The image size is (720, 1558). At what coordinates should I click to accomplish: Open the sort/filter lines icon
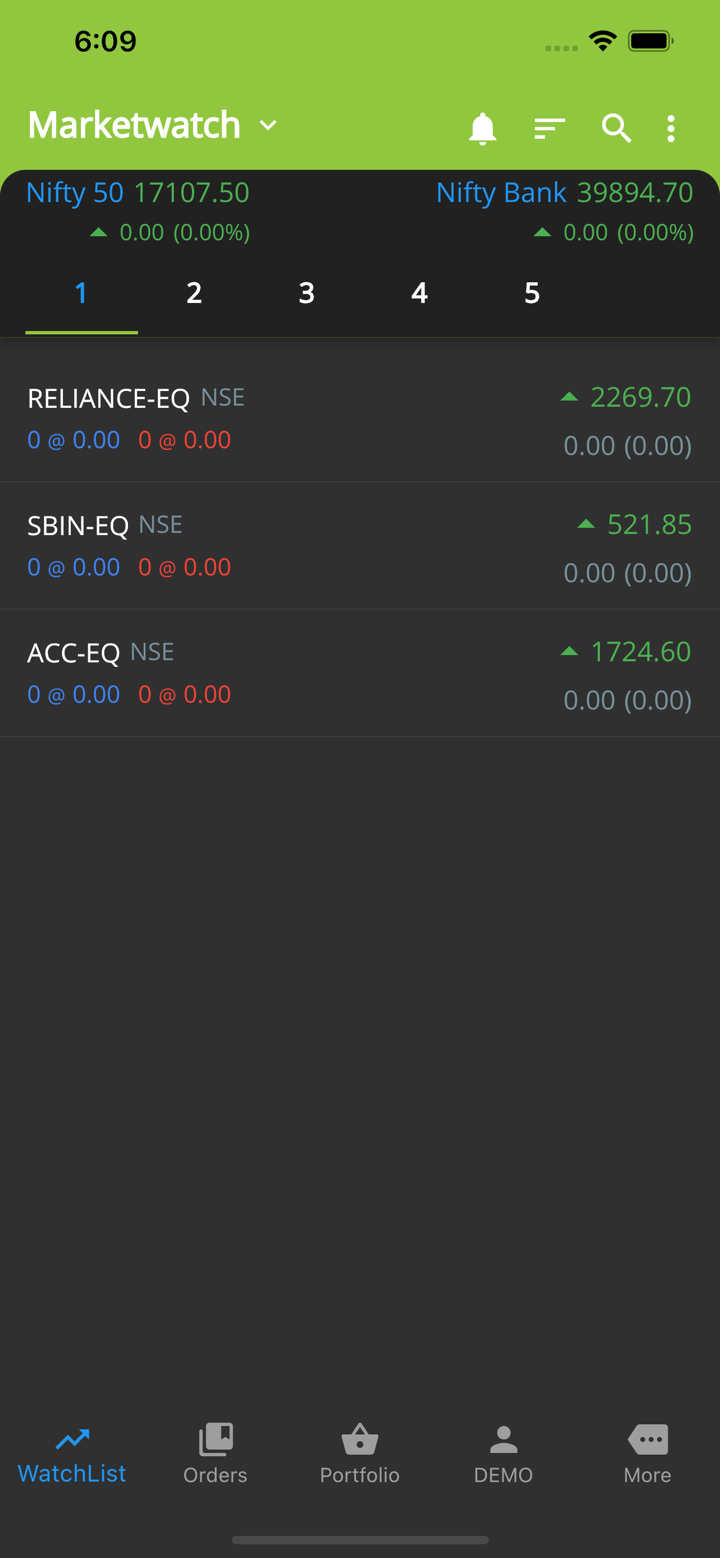pyautogui.click(x=549, y=128)
